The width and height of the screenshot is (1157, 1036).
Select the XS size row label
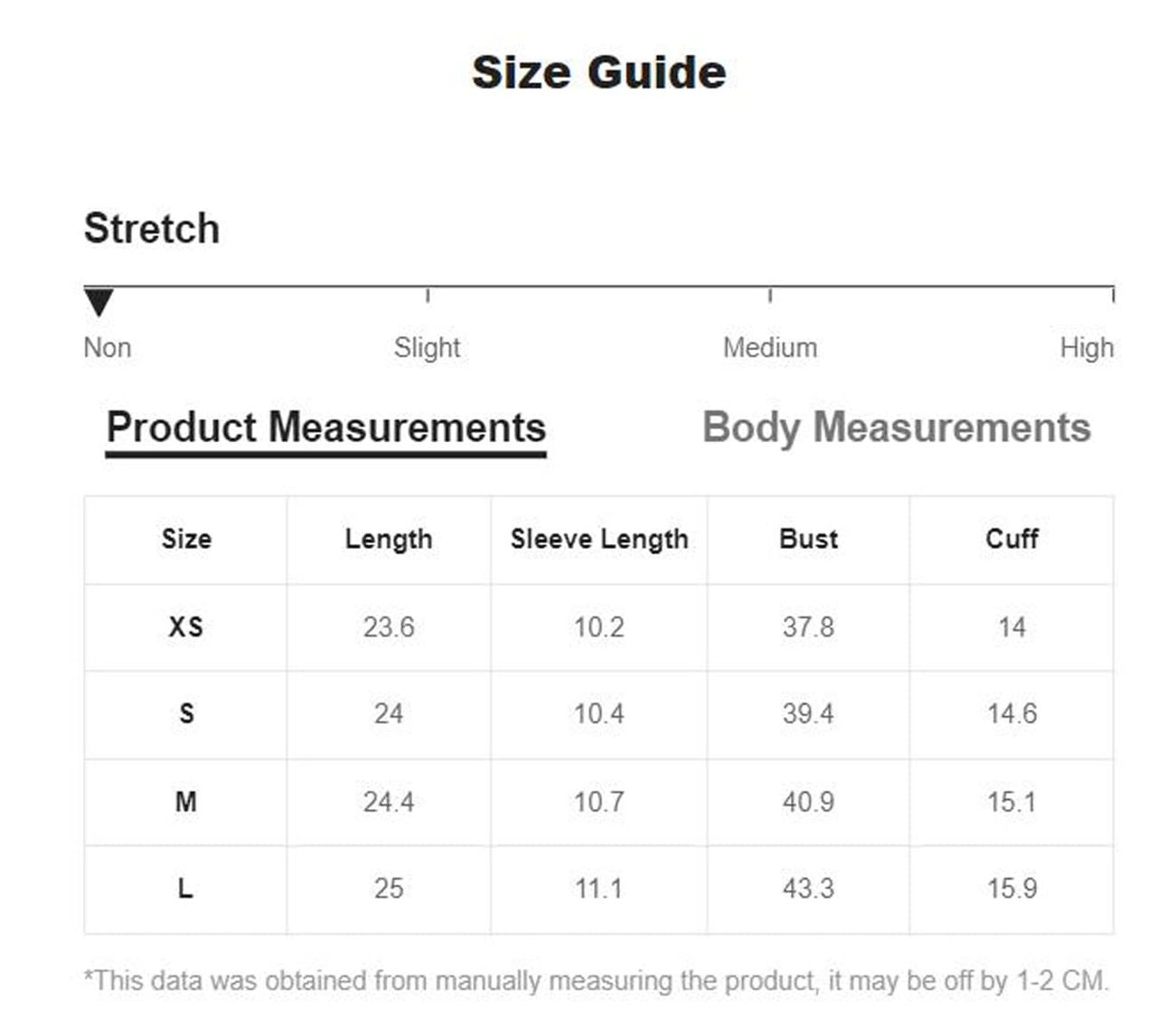coord(186,627)
